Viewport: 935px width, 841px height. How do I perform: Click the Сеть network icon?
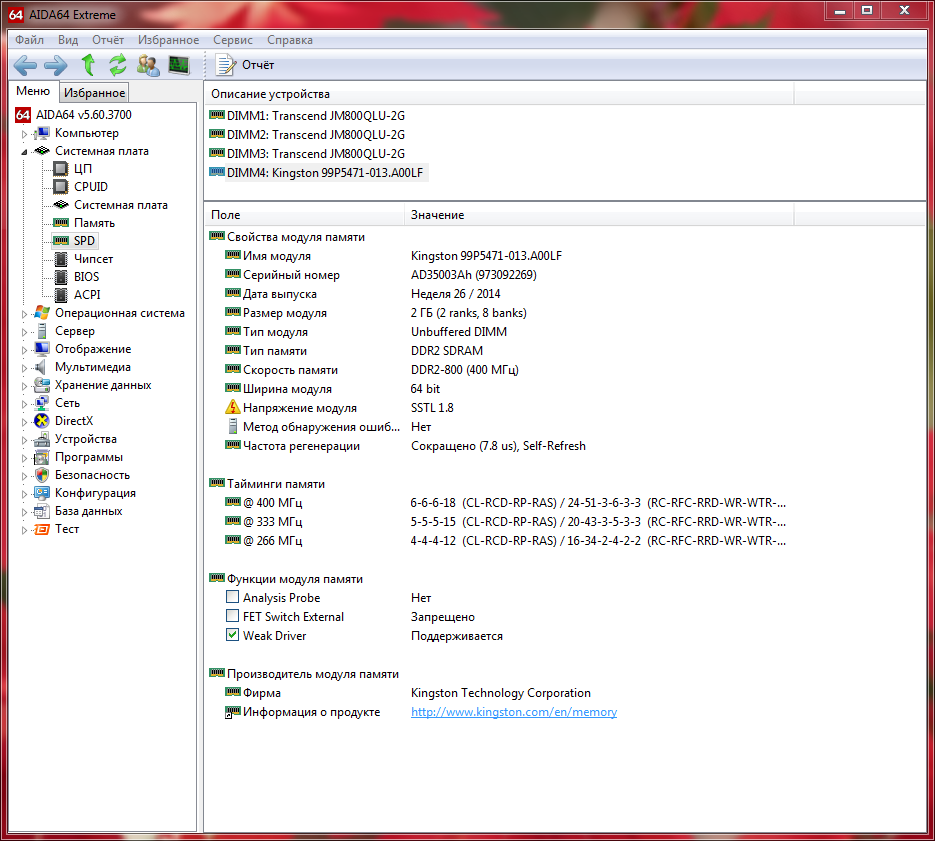[x=42, y=403]
